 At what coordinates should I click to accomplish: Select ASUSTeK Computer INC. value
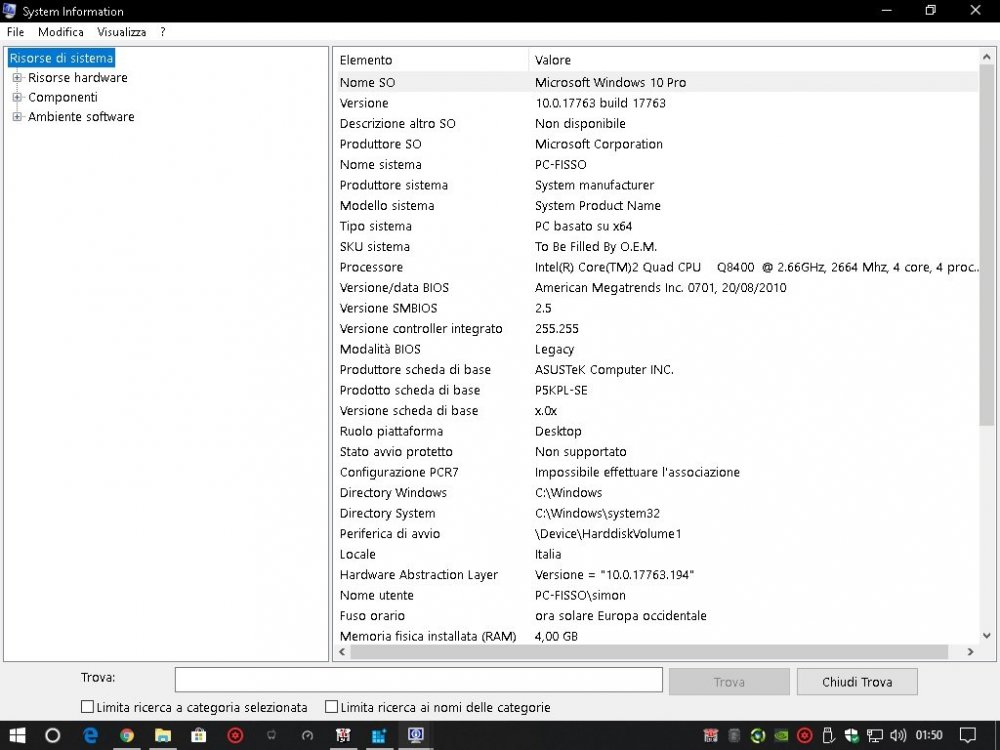[604, 370]
